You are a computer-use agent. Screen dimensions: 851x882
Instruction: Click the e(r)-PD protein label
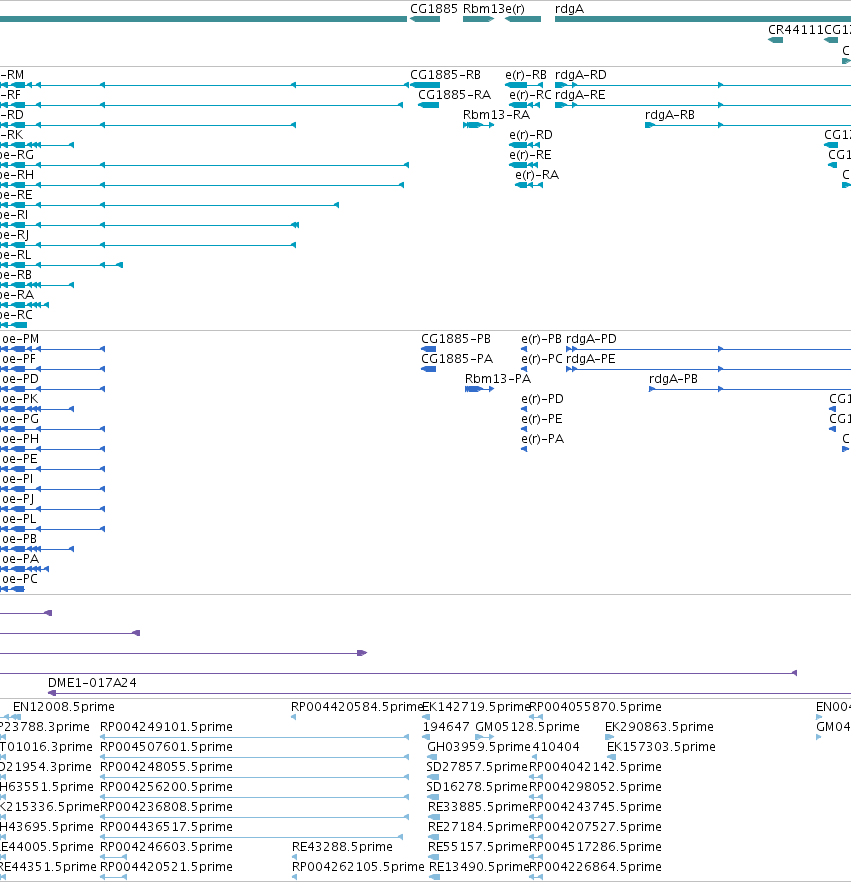[x=543, y=399]
